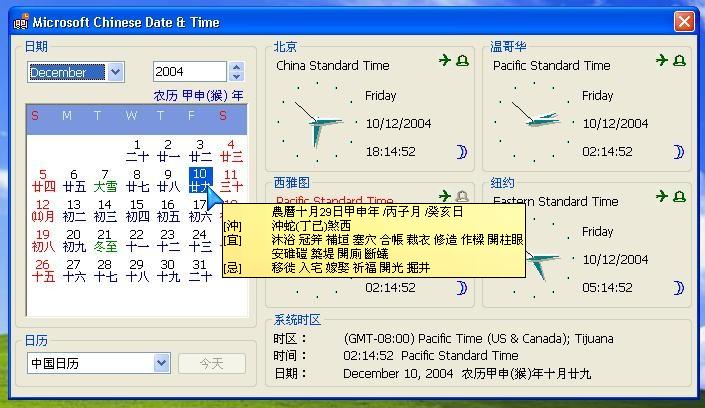
Task: Click the moon icon in Seattle panel
Action: (462, 288)
